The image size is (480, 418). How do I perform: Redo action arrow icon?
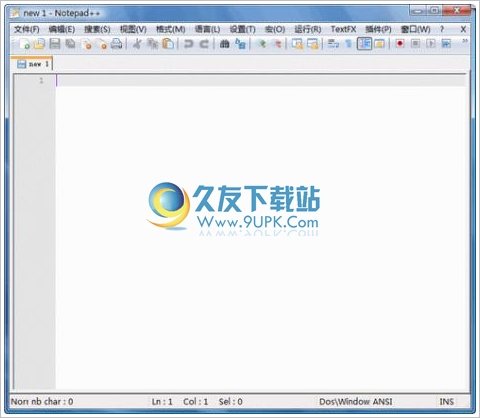click(204, 44)
